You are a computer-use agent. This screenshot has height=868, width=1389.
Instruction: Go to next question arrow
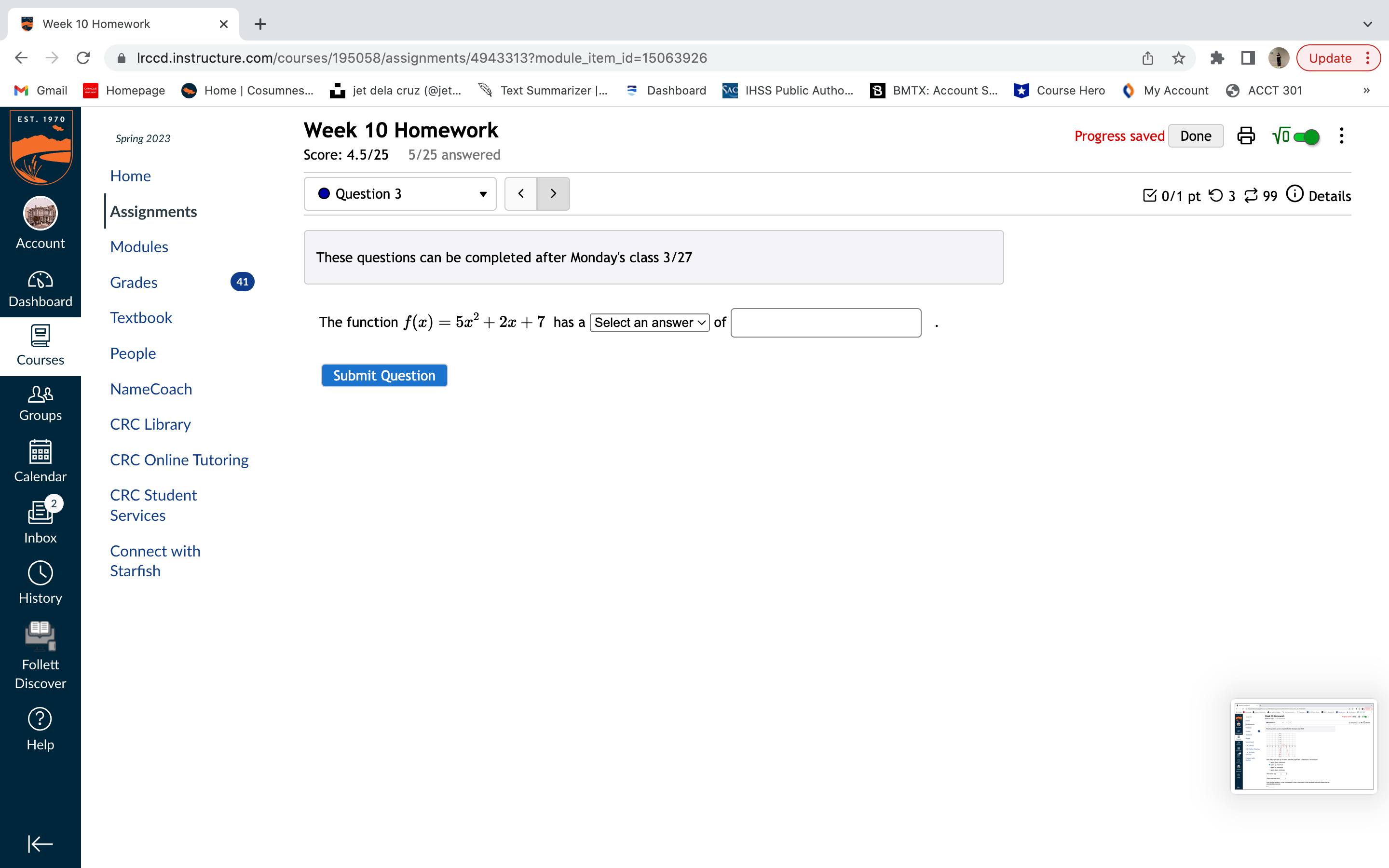point(553,194)
